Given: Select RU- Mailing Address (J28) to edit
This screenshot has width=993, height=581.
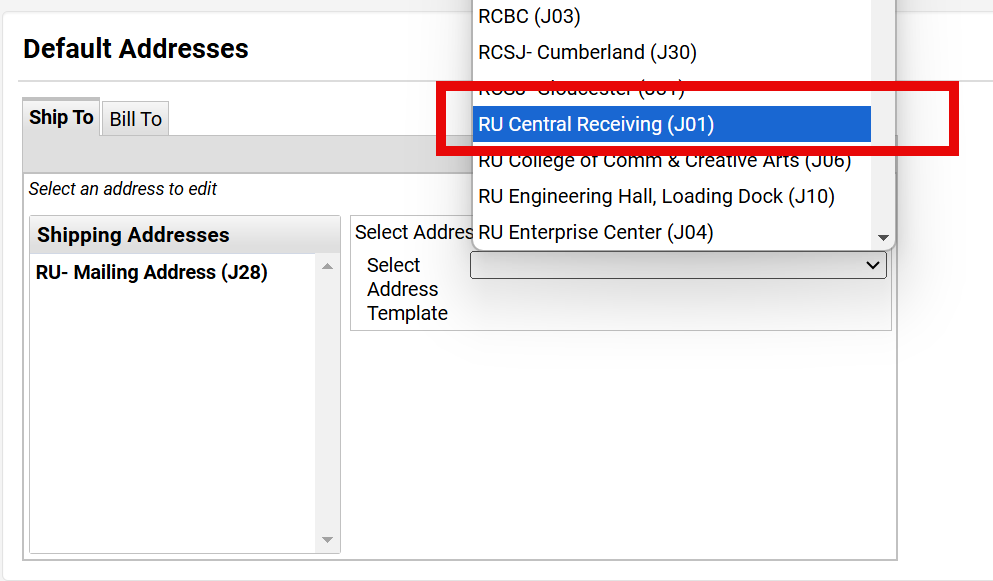Looking at the screenshot, I should tap(152, 272).
